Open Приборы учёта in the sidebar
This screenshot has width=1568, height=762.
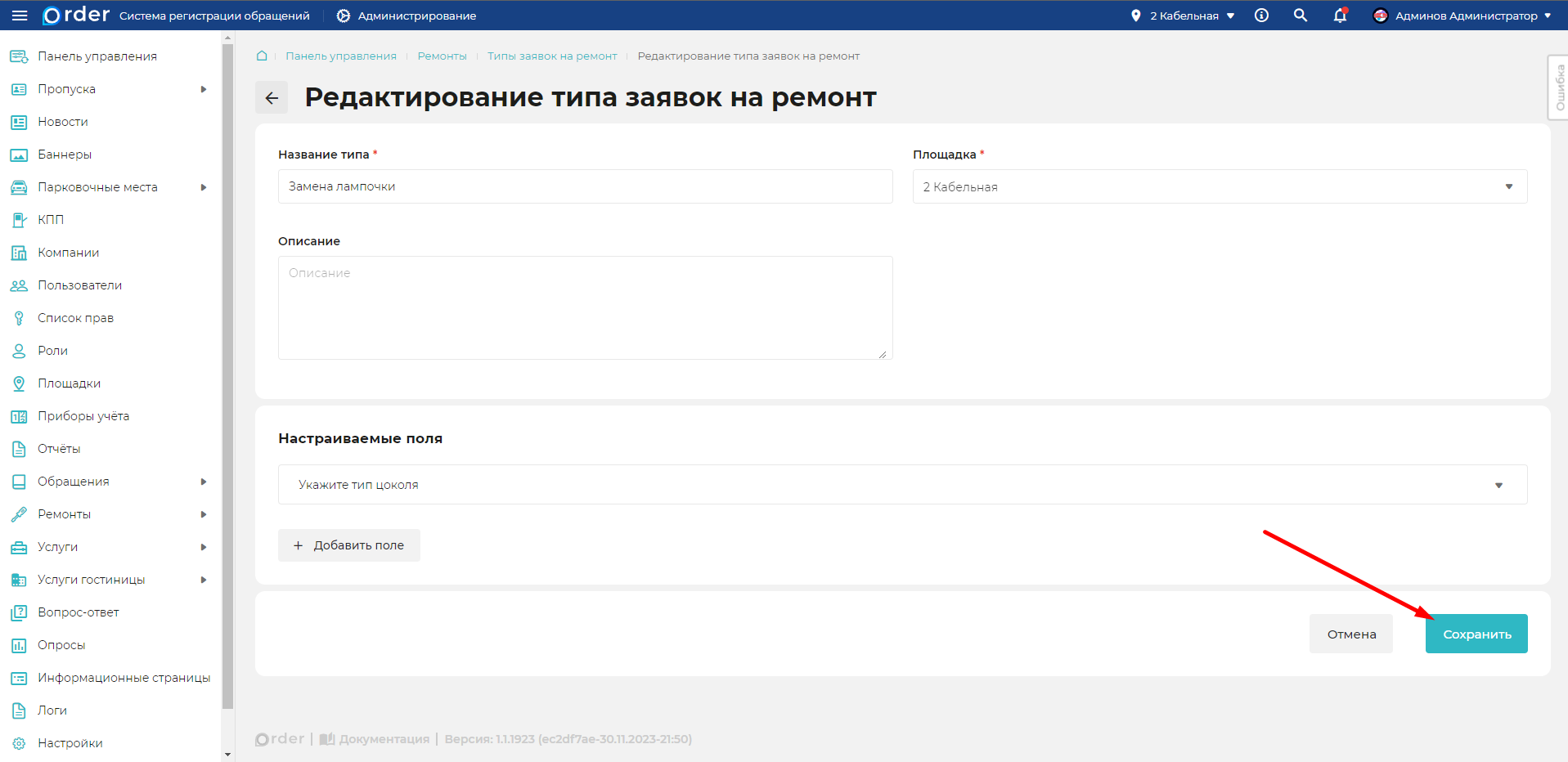pyautogui.click(x=83, y=416)
